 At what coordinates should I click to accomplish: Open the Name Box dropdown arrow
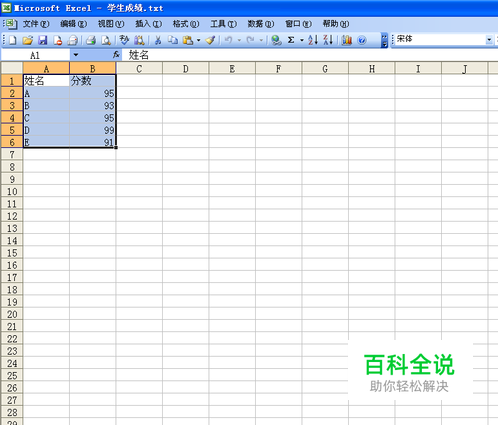76,55
